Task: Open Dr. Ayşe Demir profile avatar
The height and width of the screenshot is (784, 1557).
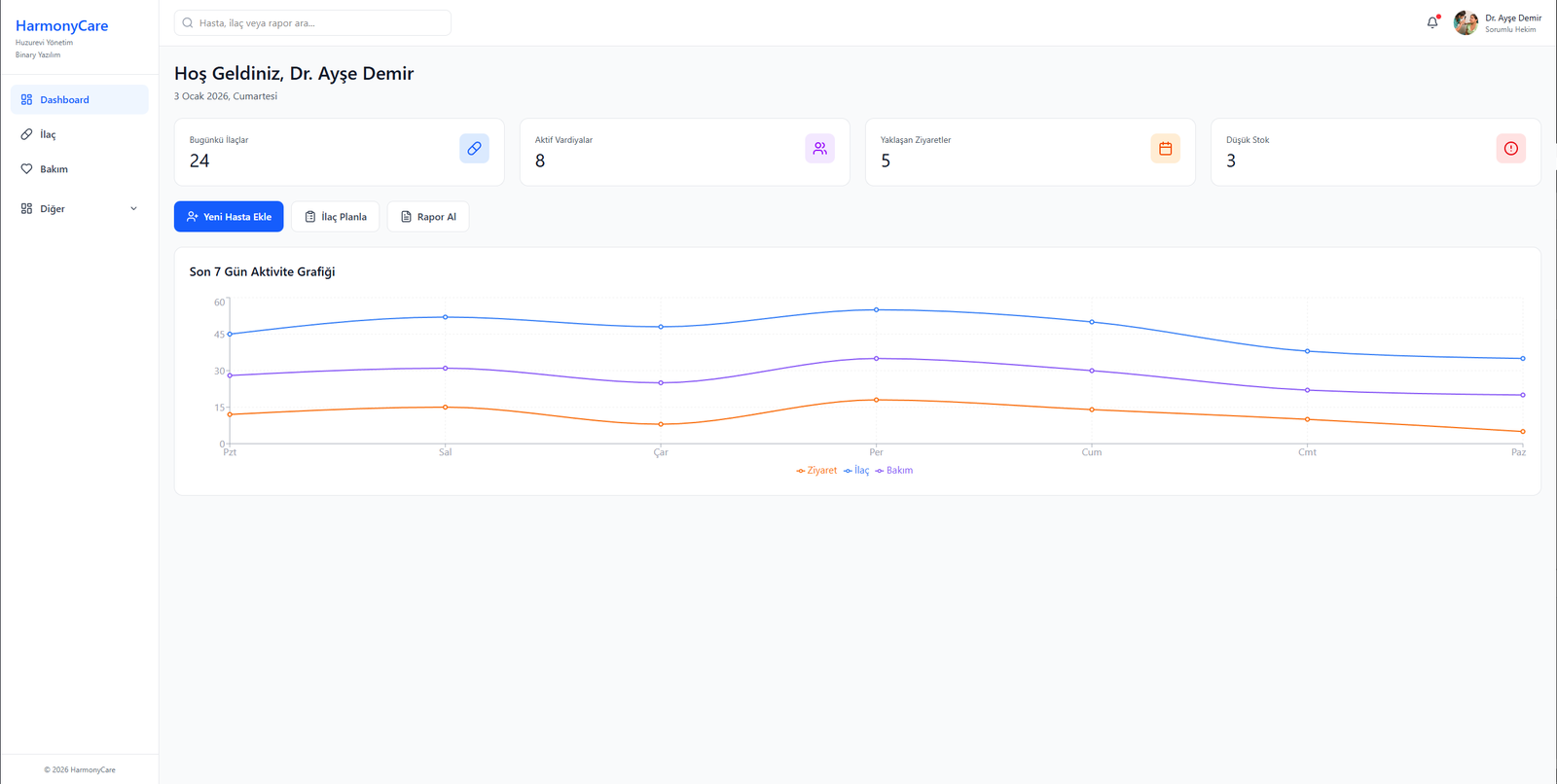Action: click(1466, 22)
